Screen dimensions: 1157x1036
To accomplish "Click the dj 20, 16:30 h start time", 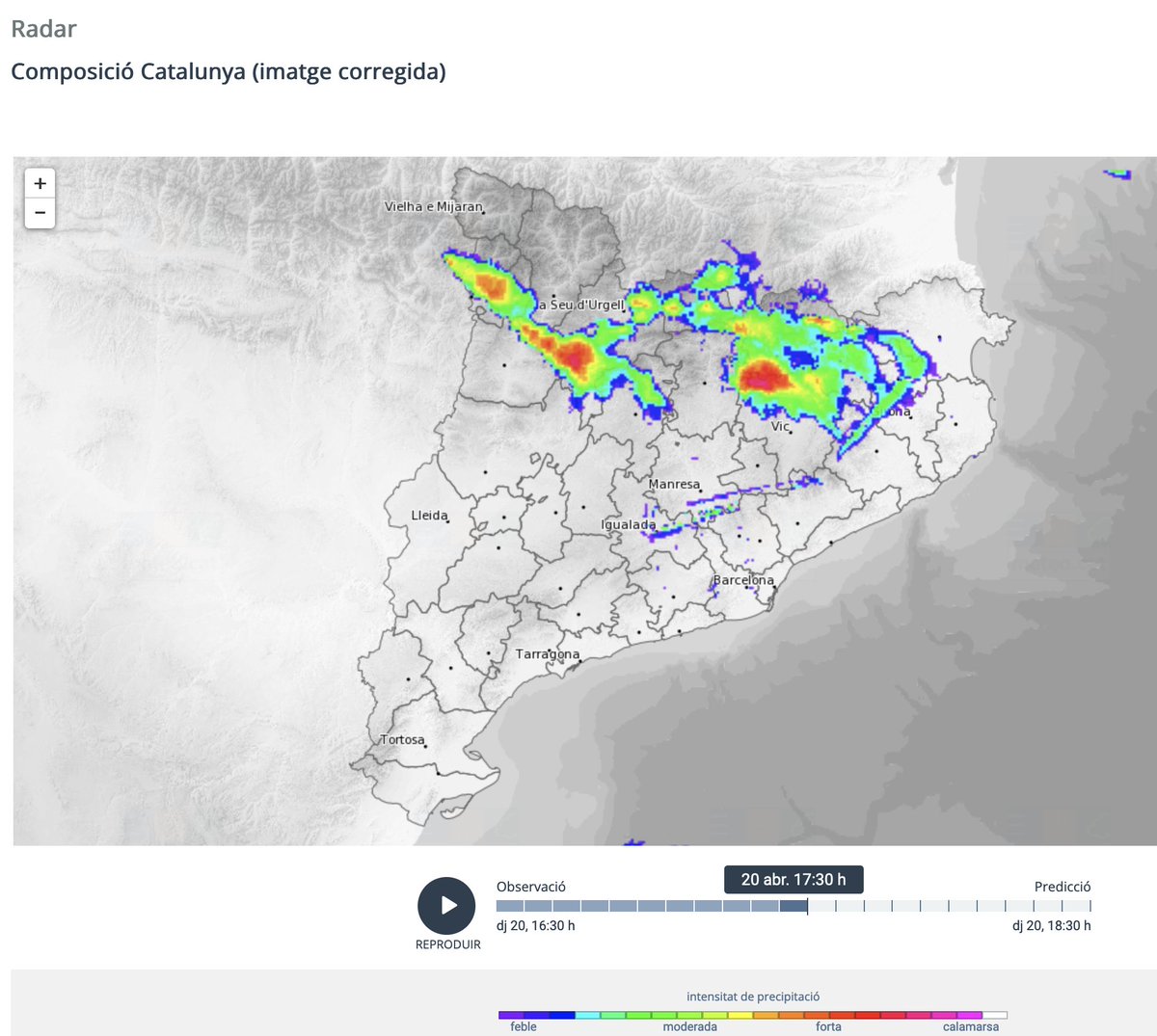I will pyautogui.click(x=536, y=925).
